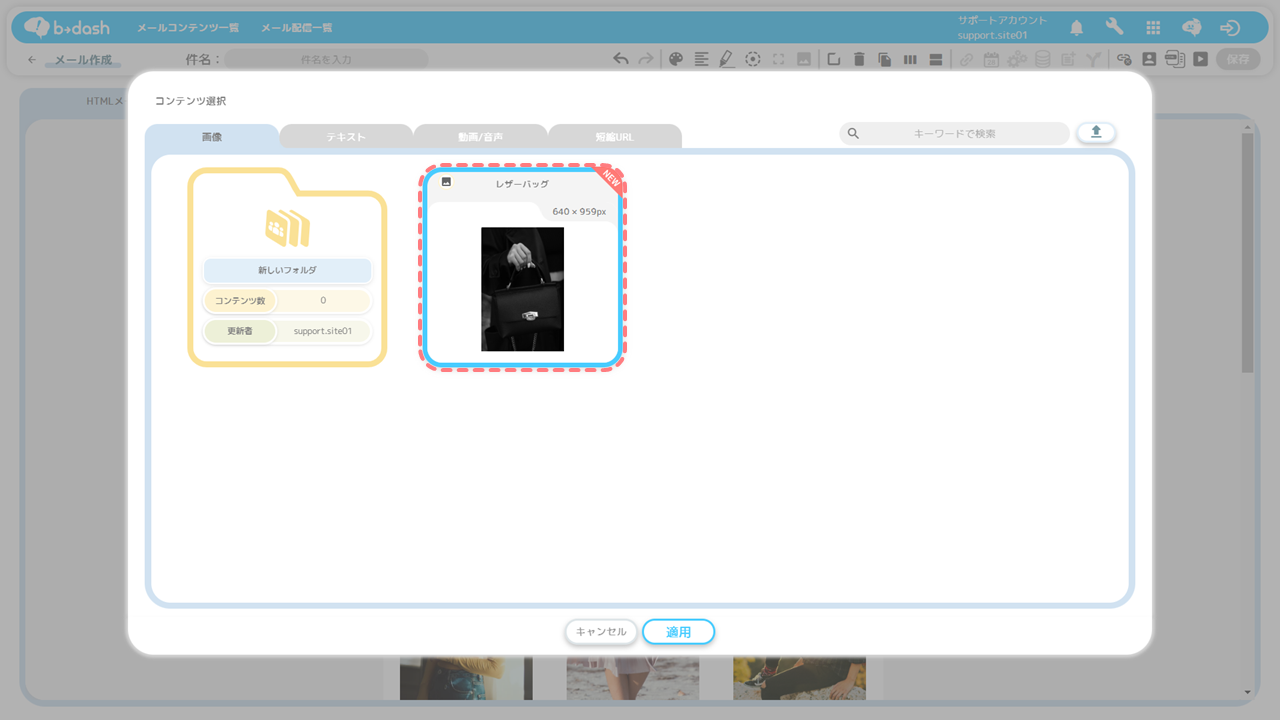
Task: Open the apps grid icon
Action: pos(1153,28)
